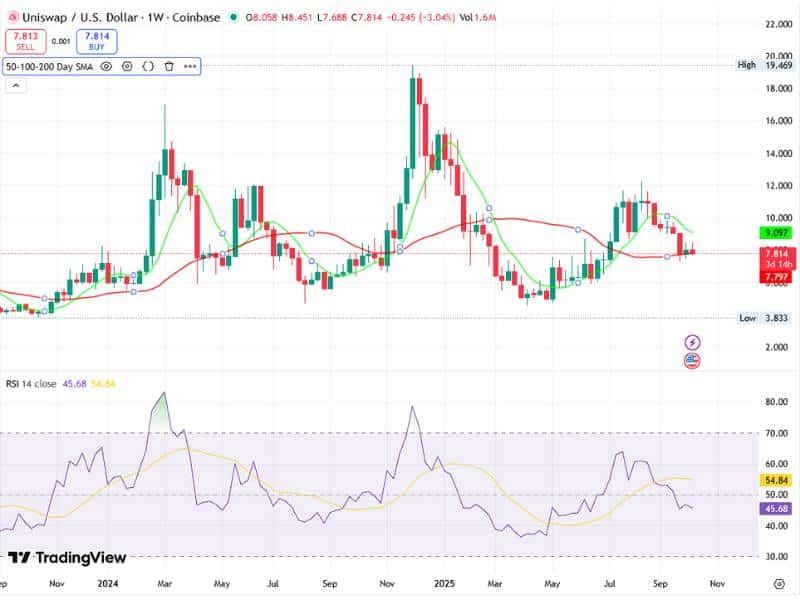Click the US flag economic event icon
This screenshot has width=800, height=600.
(692, 360)
